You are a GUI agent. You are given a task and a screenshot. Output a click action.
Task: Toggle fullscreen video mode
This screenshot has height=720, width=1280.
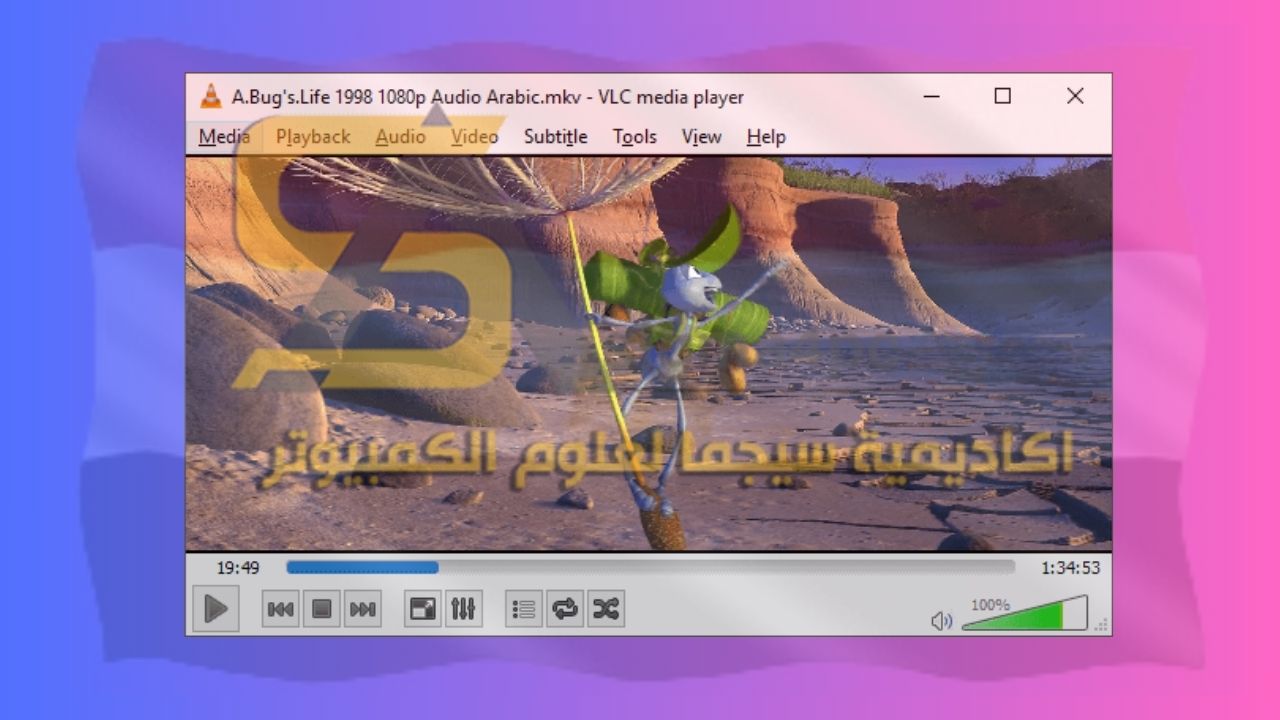tap(423, 609)
